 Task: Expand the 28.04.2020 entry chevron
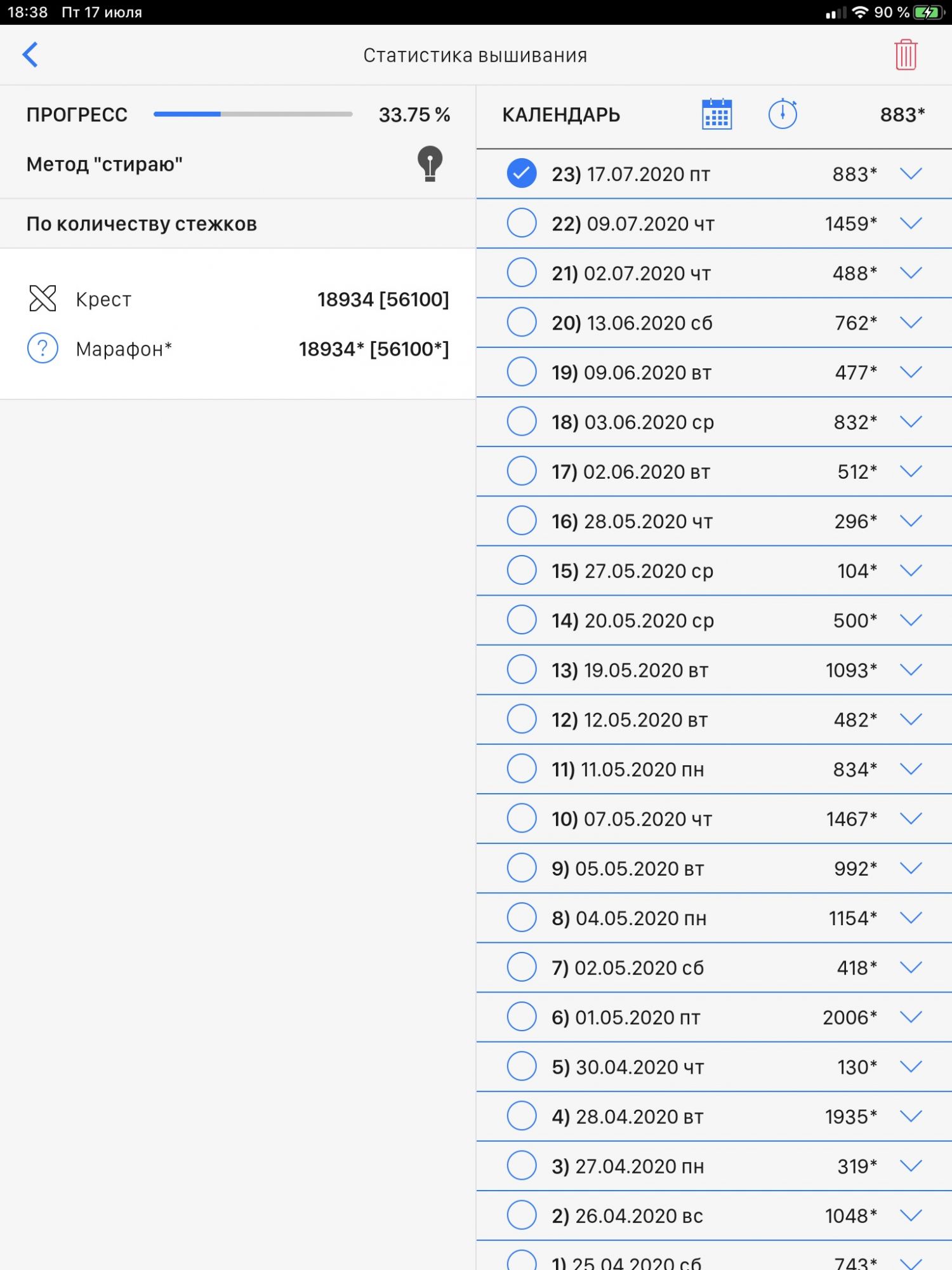pos(911,1116)
